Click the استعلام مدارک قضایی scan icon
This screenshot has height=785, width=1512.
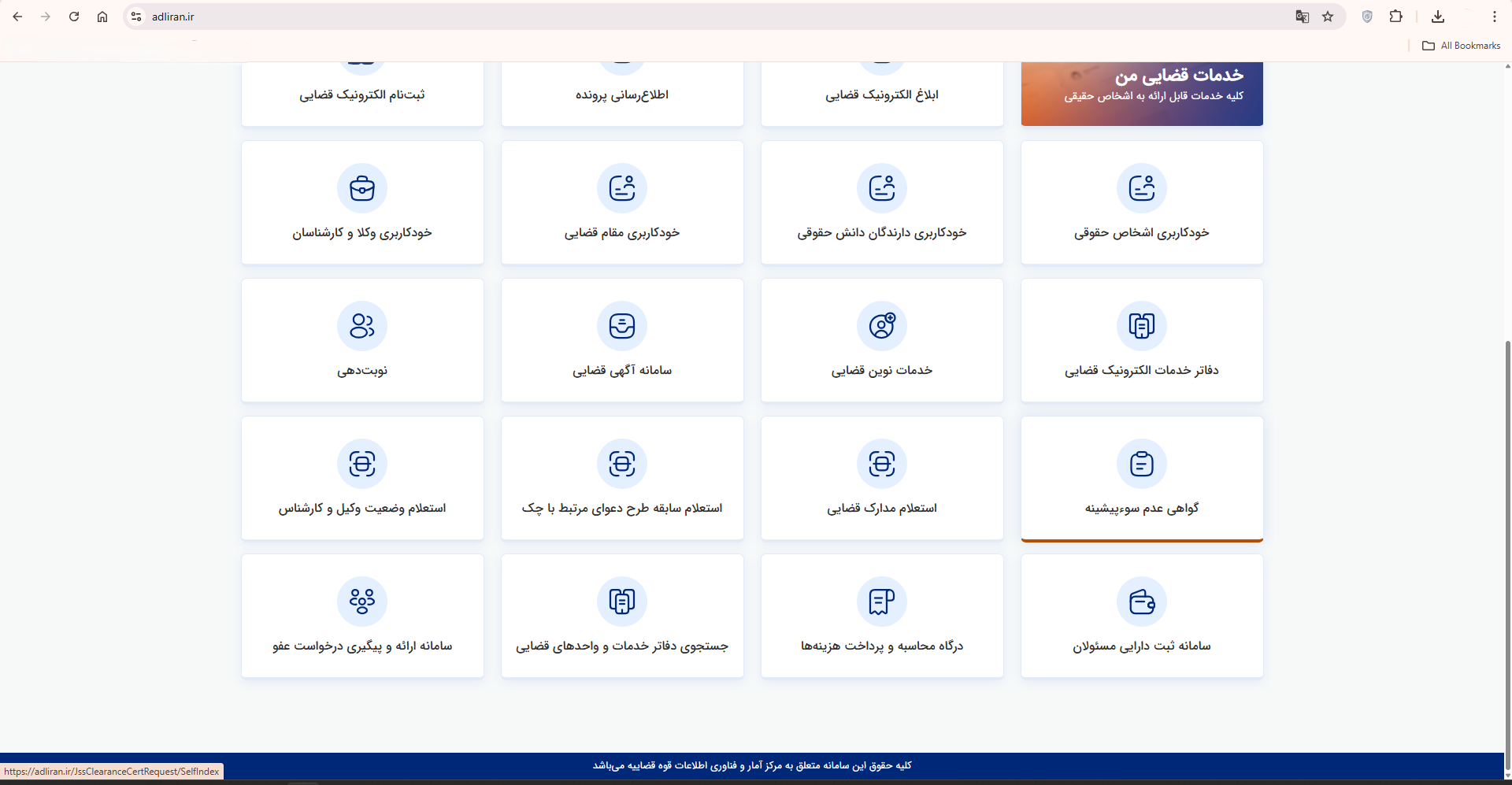tap(881, 464)
